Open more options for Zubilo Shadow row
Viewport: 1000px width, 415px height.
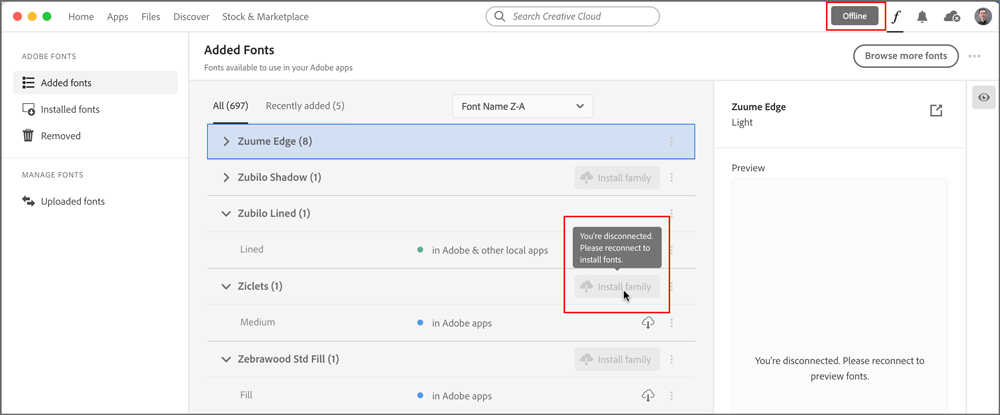coord(671,178)
